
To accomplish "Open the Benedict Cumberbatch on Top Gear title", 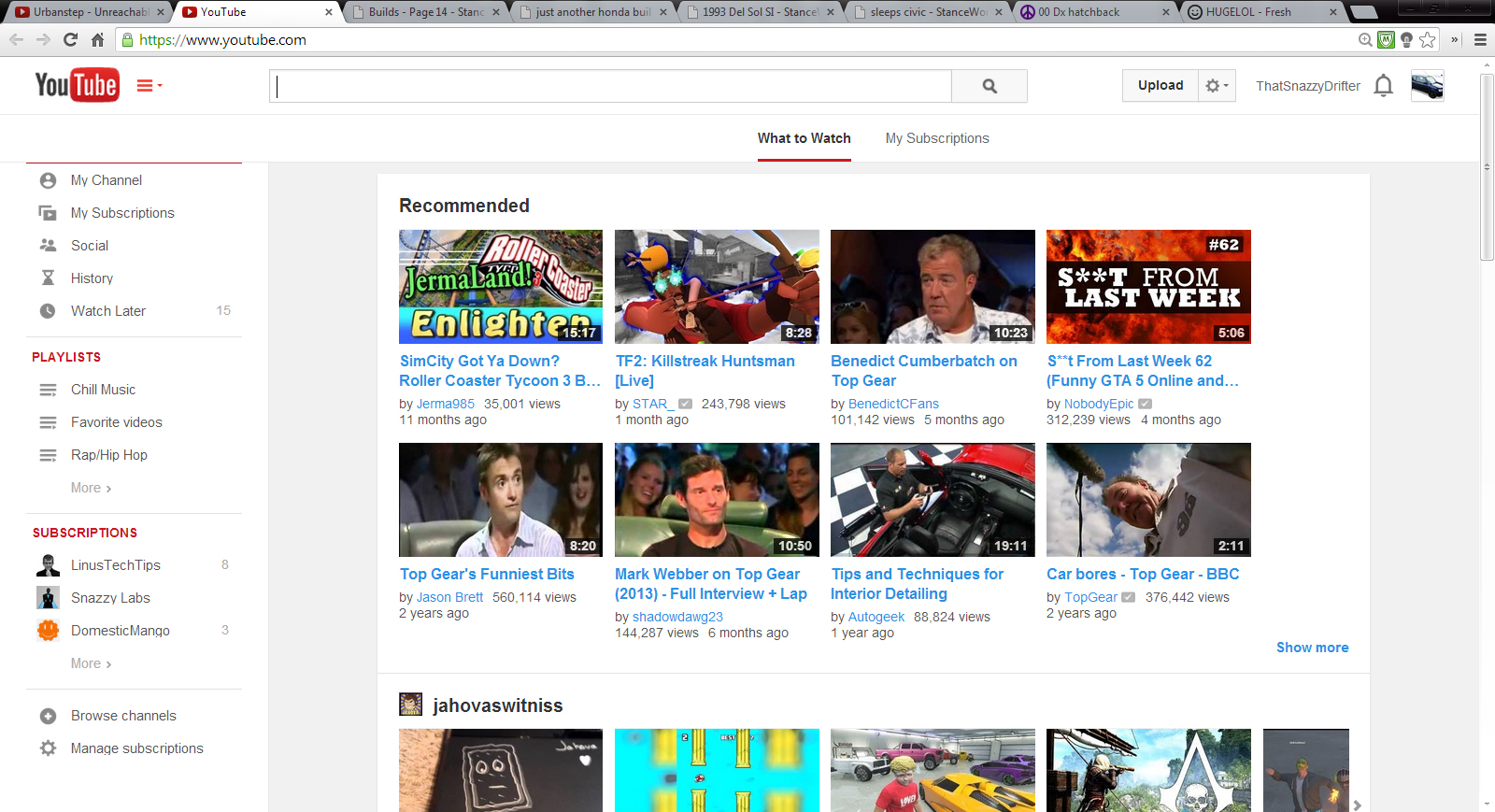I will [924, 371].
